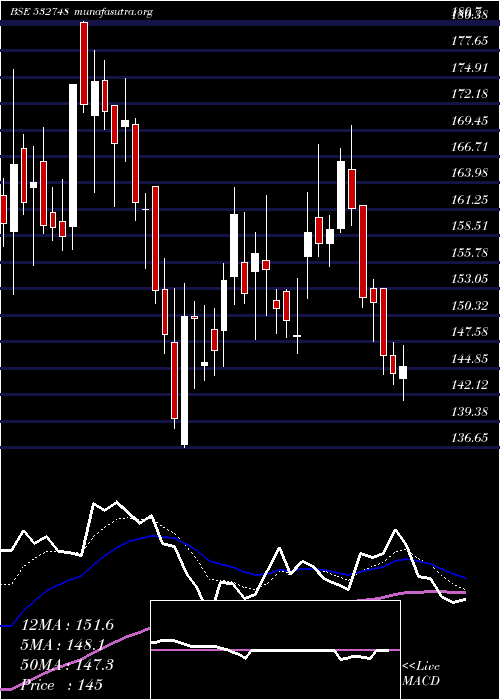Click the tallest red candle at chart top
The image size is (500, 700).
(84, 63)
